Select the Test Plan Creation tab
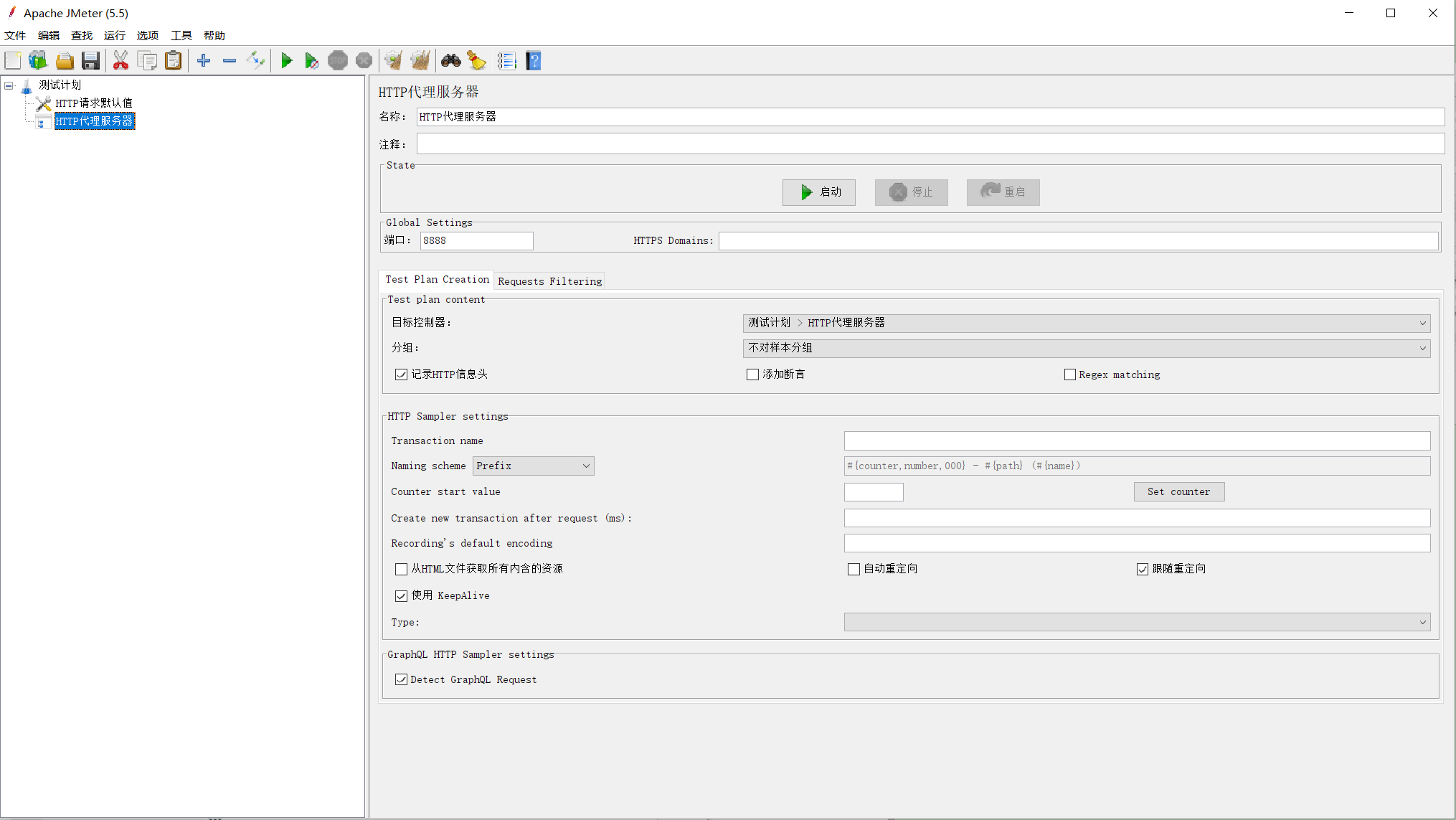The height and width of the screenshot is (820, 1456). click(x=437, y=280)
